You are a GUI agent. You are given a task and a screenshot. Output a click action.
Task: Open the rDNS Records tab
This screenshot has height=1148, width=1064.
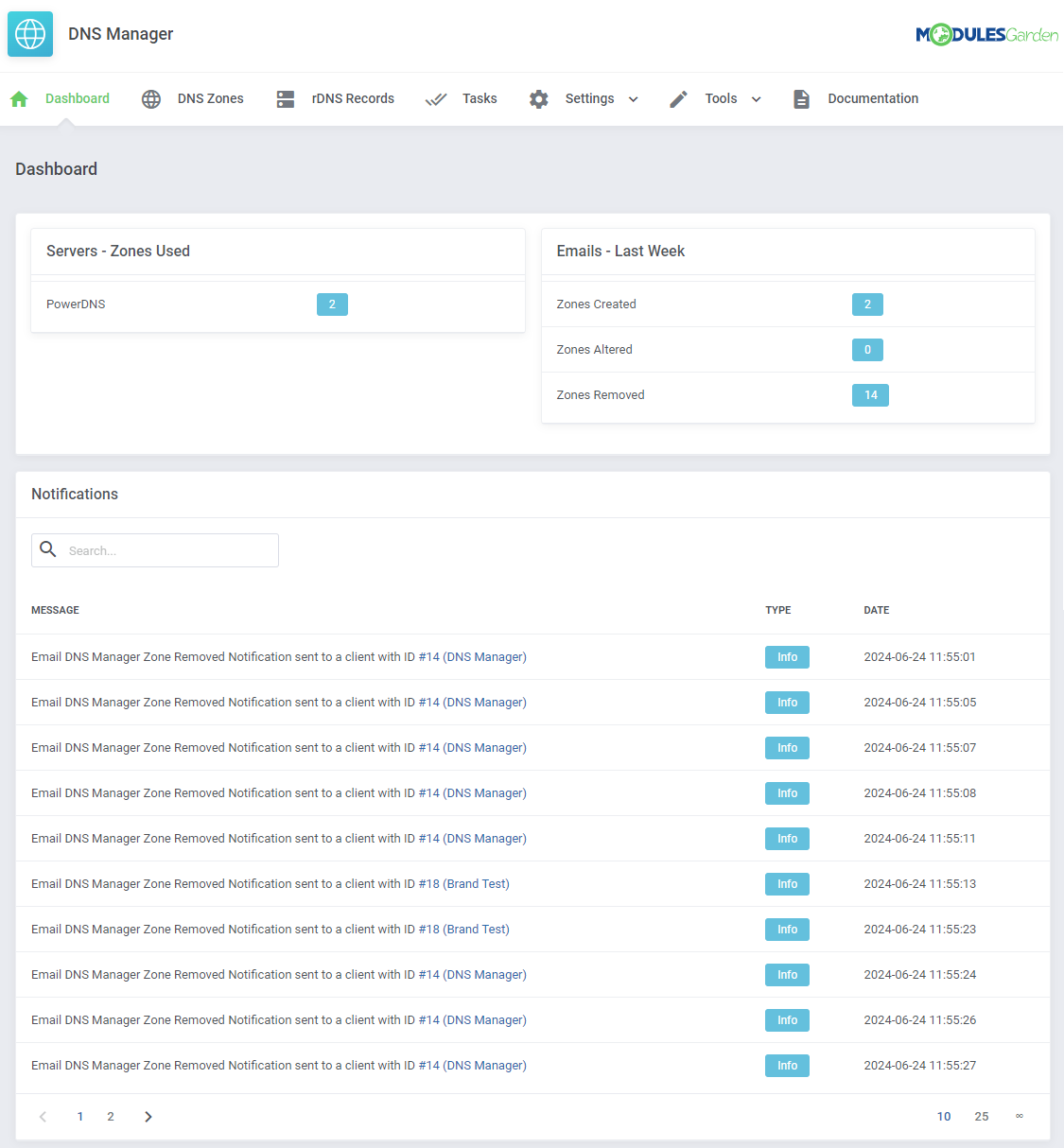coord(353,98)
